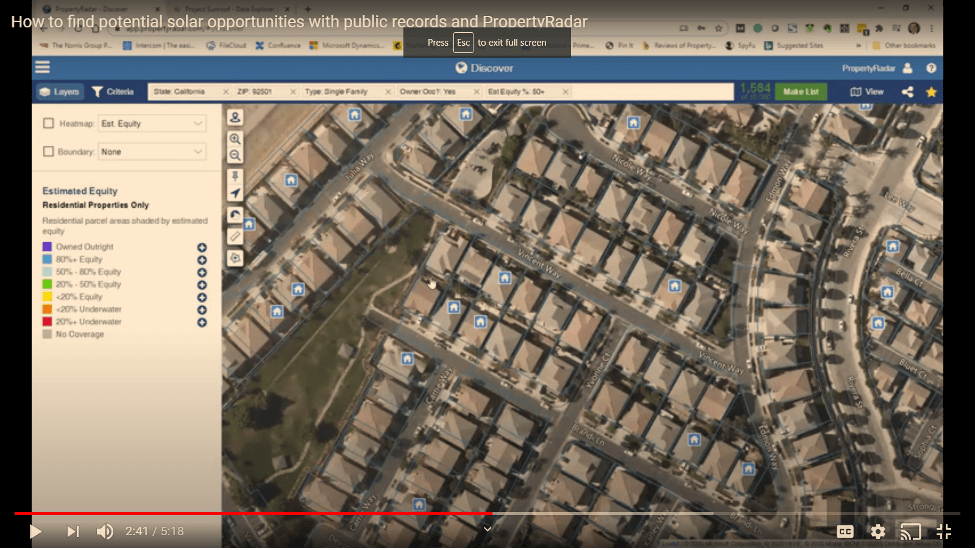
Task: Expand the <20% Underwater plus icon
Action: pyautogui.click(x=202, y=310)
